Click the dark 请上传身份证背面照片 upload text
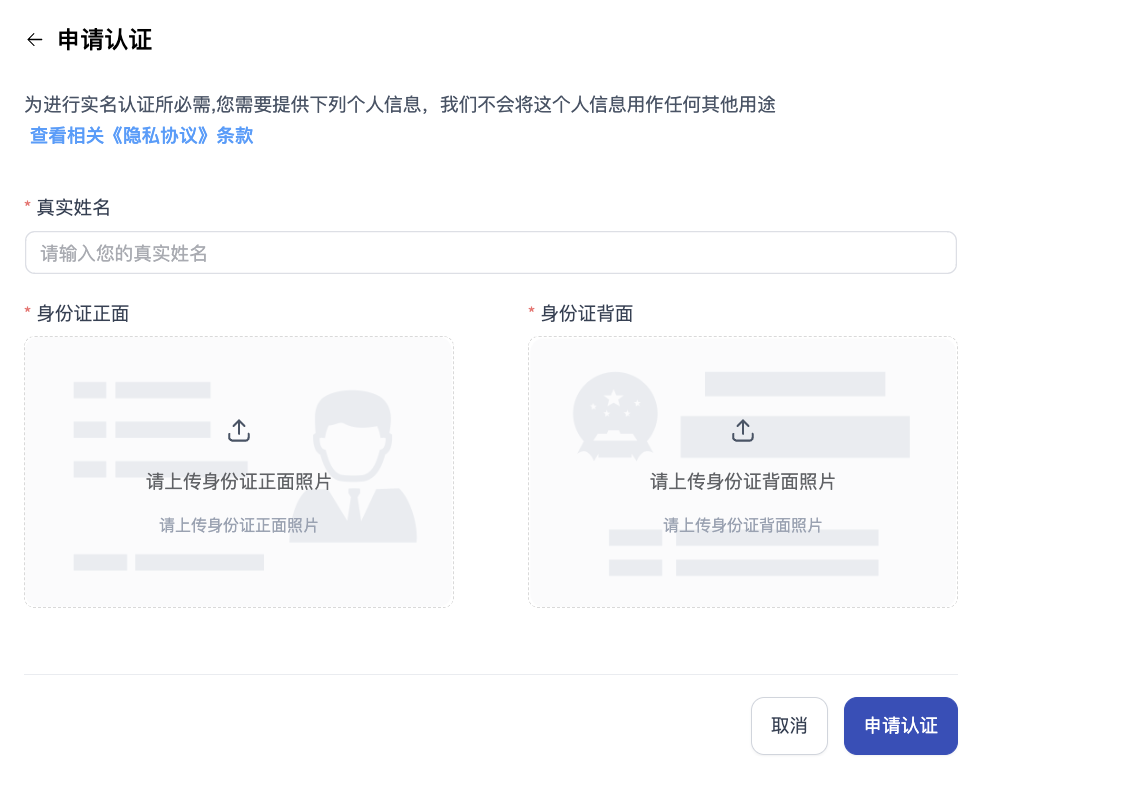This screenshot has width=1122, height=802. [x=743, y=481]
